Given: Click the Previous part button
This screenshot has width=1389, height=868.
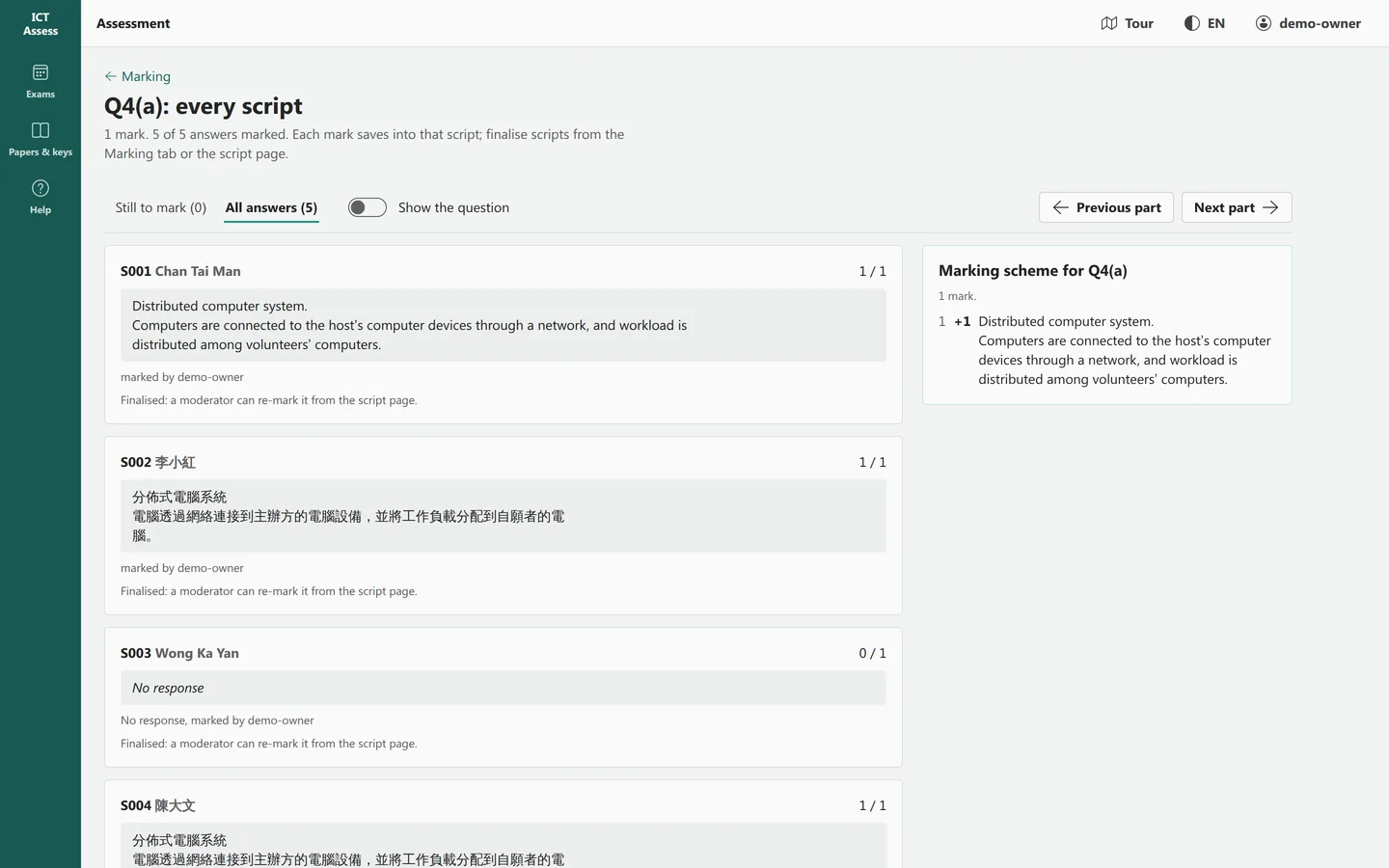Looking at the screenshot, I should pyautogui.click(x=1106, y=207).
